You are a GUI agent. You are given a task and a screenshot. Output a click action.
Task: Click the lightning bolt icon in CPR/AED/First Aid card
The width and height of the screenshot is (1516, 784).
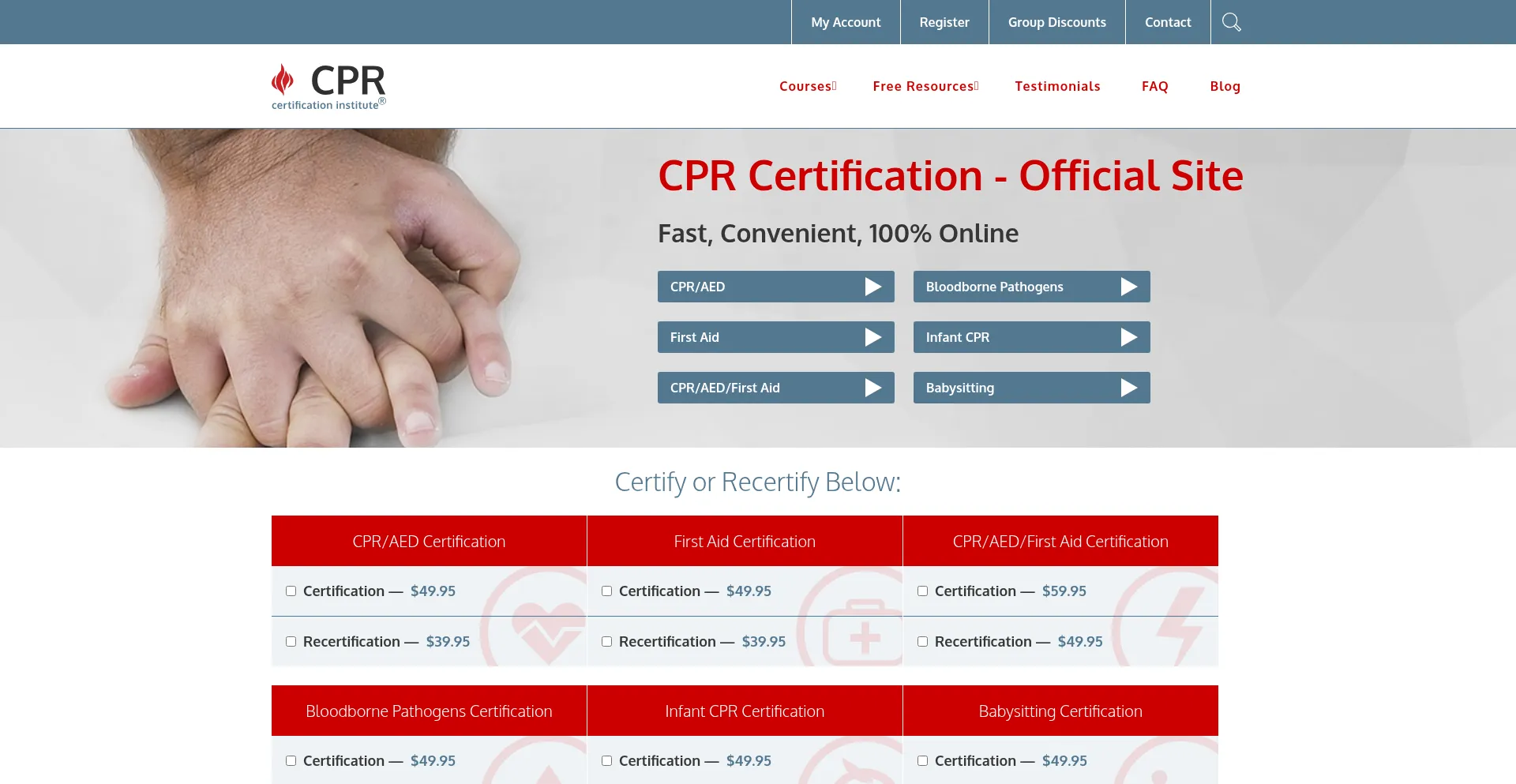tap(1180, 625)
